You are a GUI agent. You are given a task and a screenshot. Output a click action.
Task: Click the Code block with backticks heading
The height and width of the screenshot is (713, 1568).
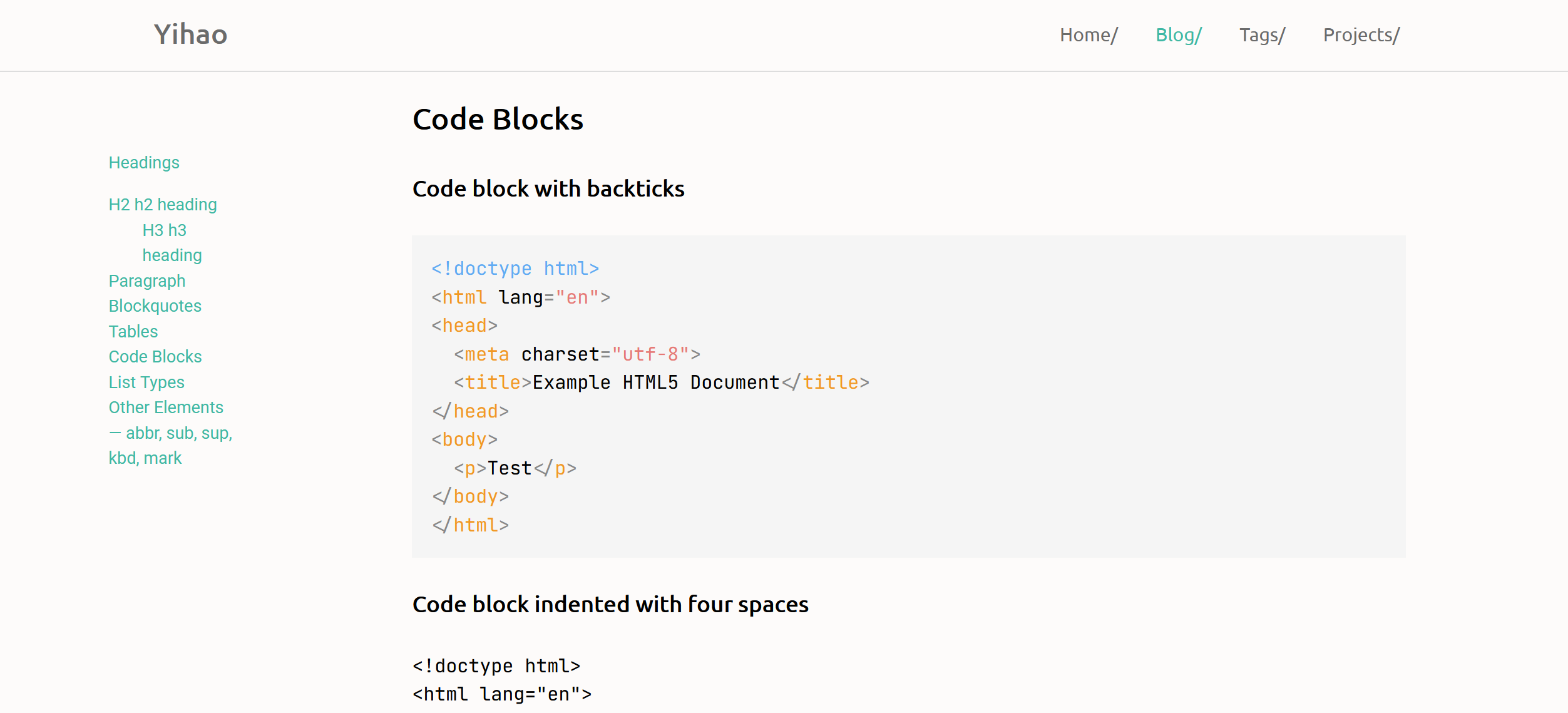click(548, 188)
